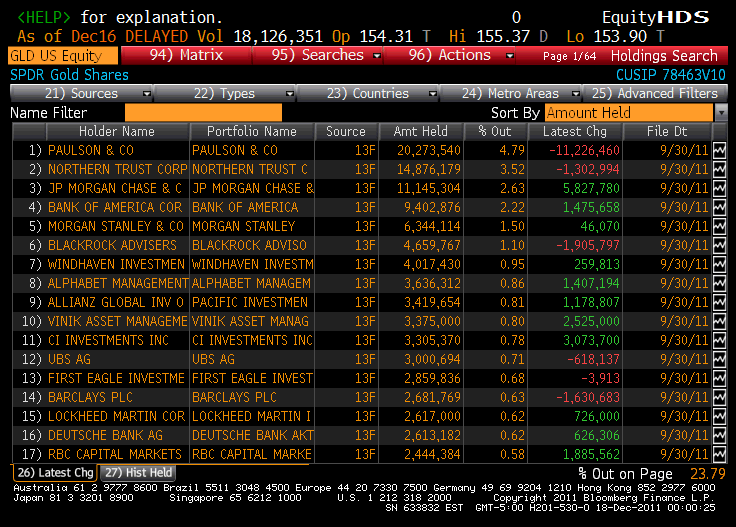
Task: Open chart icon for Deutsche Bank AG row
Action: [x=720, y=435]
